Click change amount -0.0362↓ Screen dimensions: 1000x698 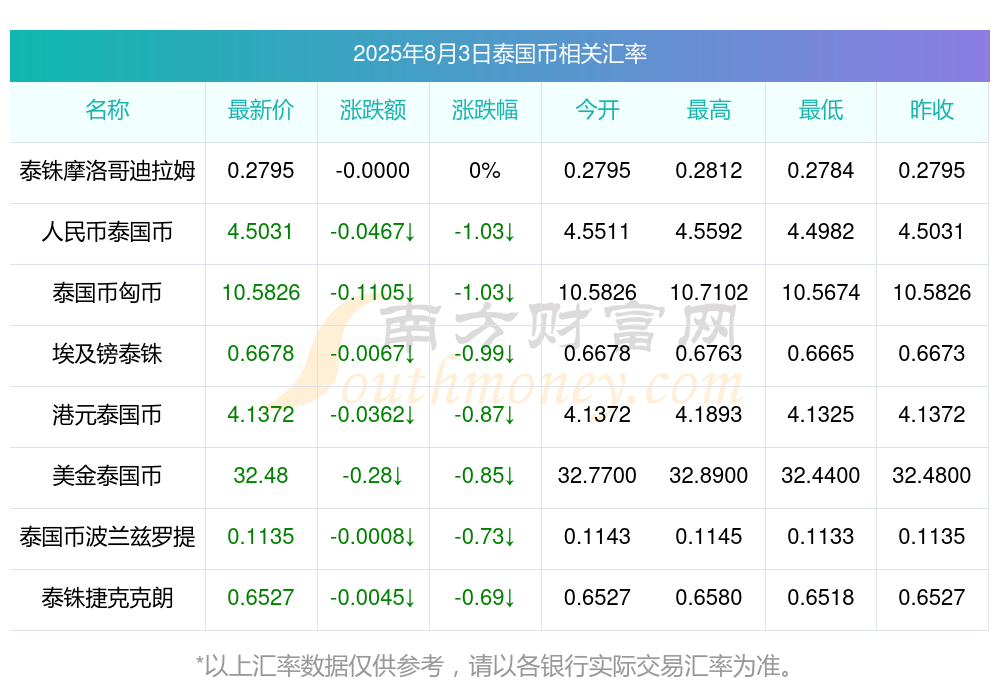[x=373, y=415]
